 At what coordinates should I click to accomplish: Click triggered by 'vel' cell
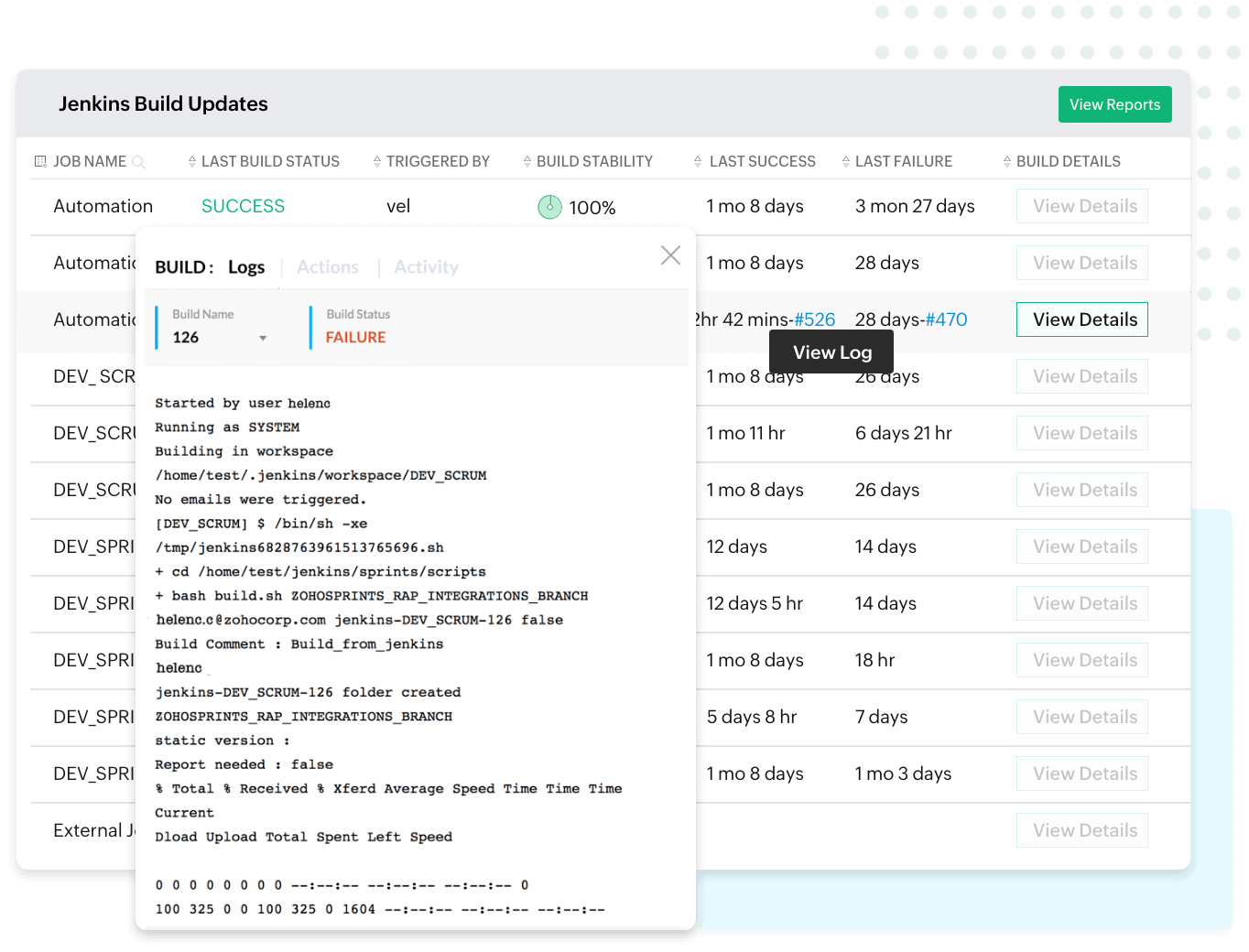coord(398,206)
